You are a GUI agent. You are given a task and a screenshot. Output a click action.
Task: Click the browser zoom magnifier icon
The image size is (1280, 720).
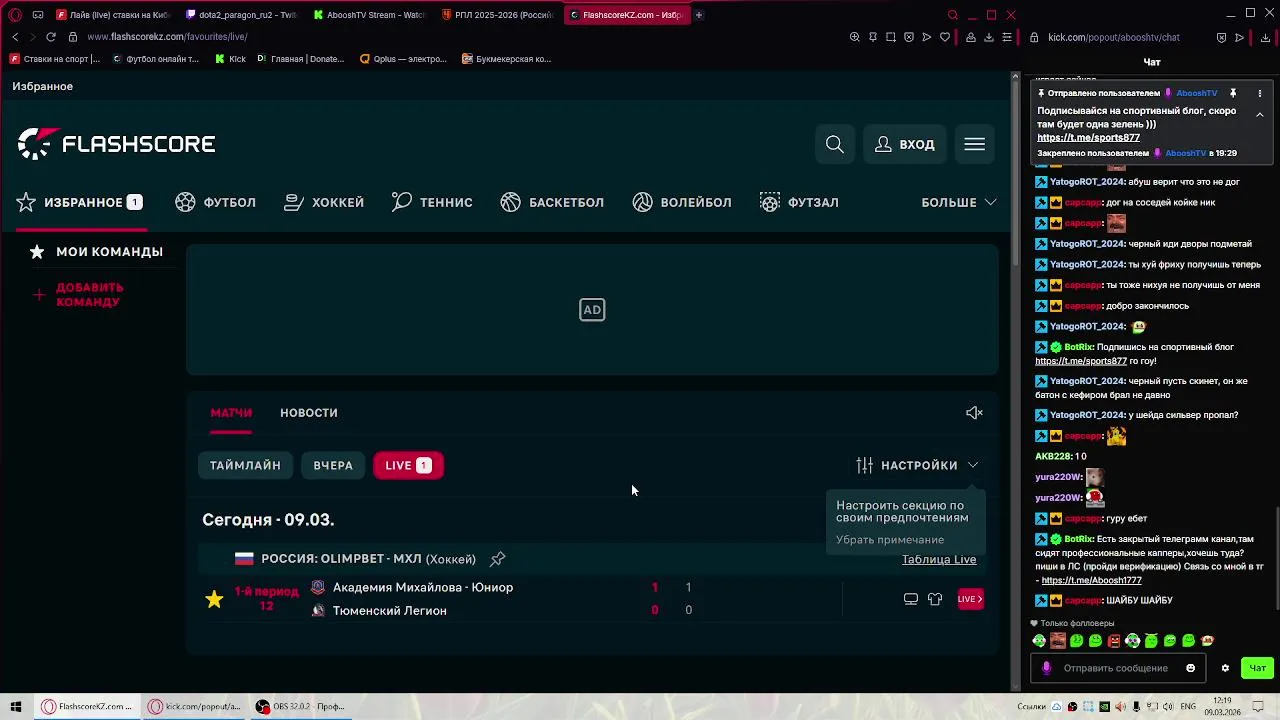point(854,37)
